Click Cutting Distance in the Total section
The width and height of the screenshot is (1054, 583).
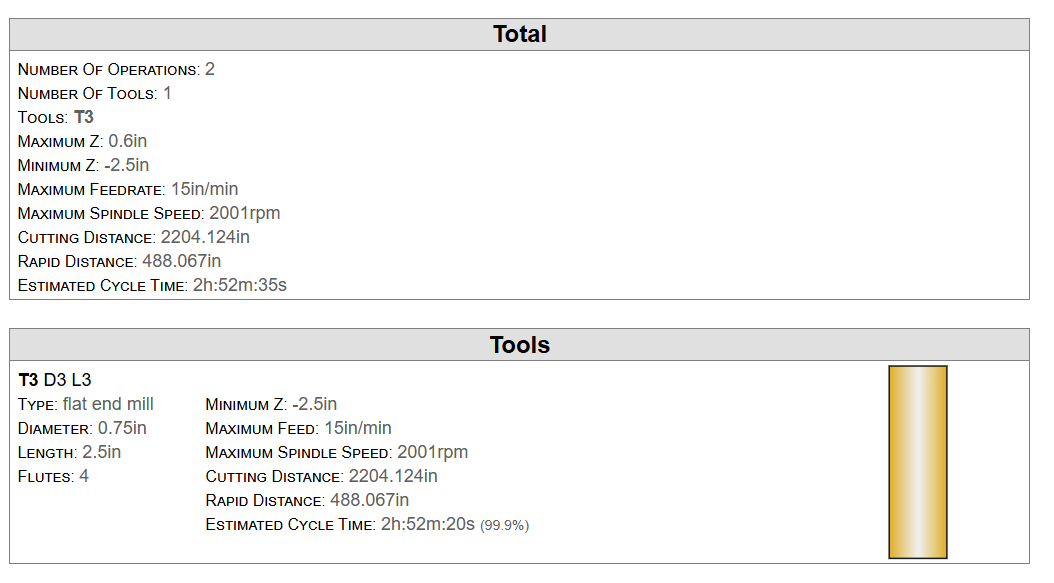(x=134, y=237)
